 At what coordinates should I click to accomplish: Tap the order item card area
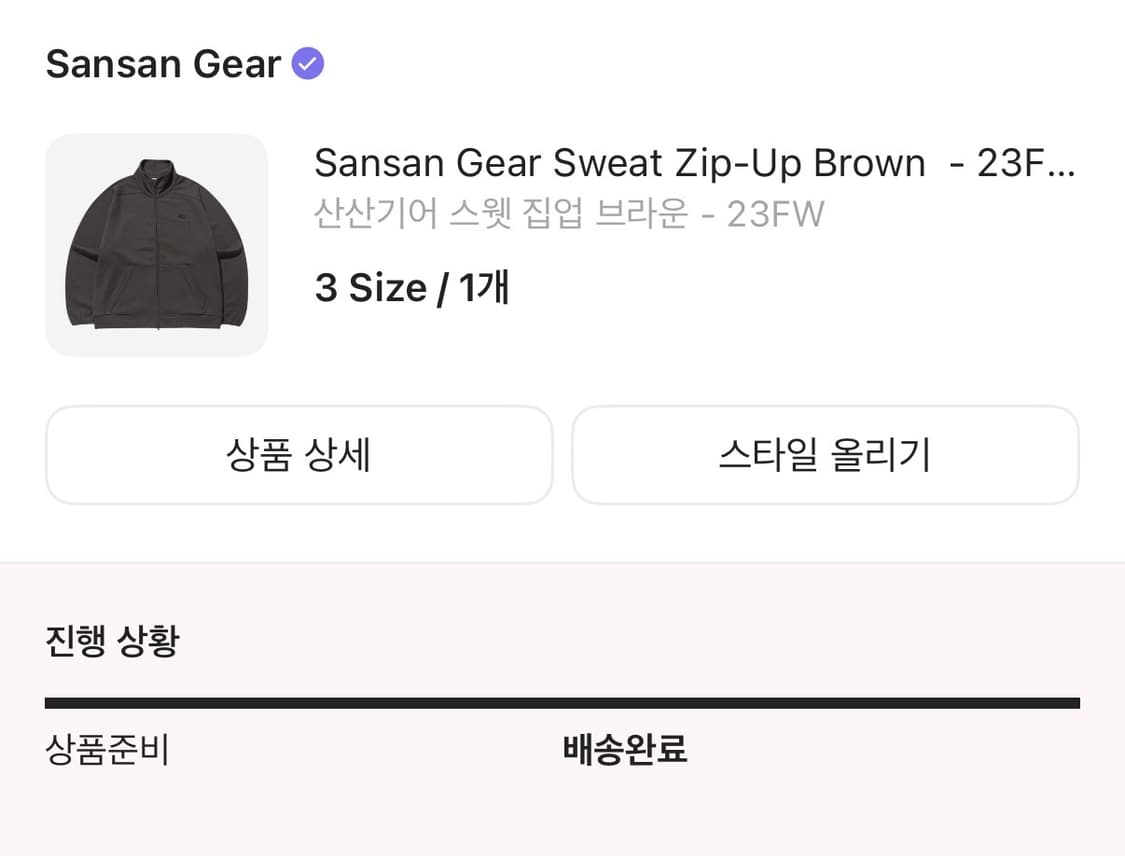click(x=562, y=244)
